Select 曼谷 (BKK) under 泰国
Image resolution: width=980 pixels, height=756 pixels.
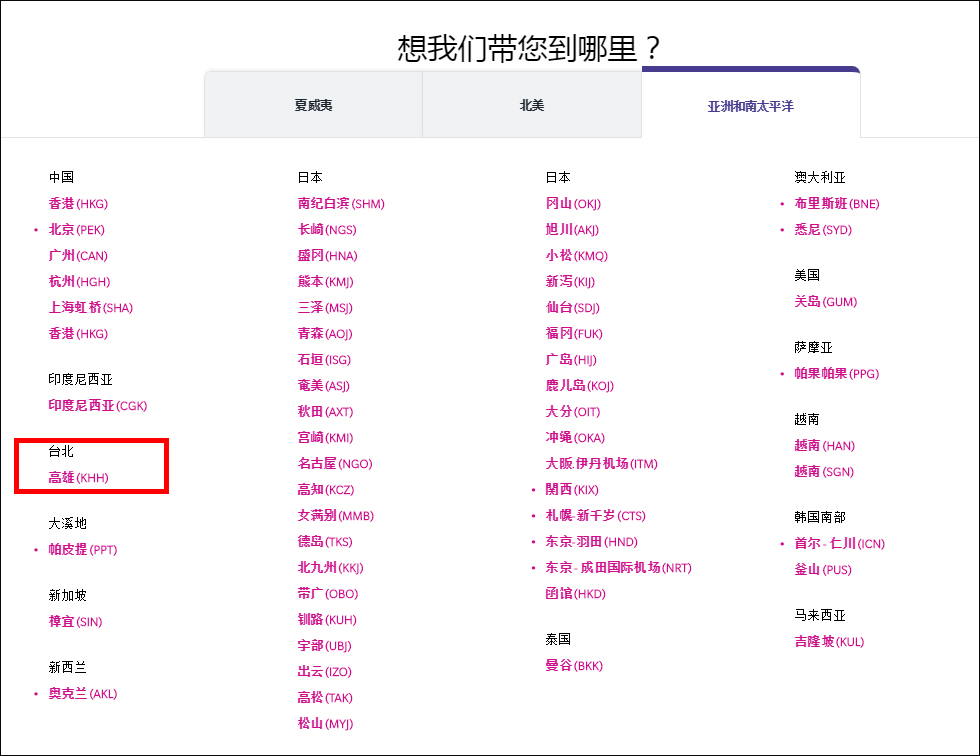tap(572, 665)
